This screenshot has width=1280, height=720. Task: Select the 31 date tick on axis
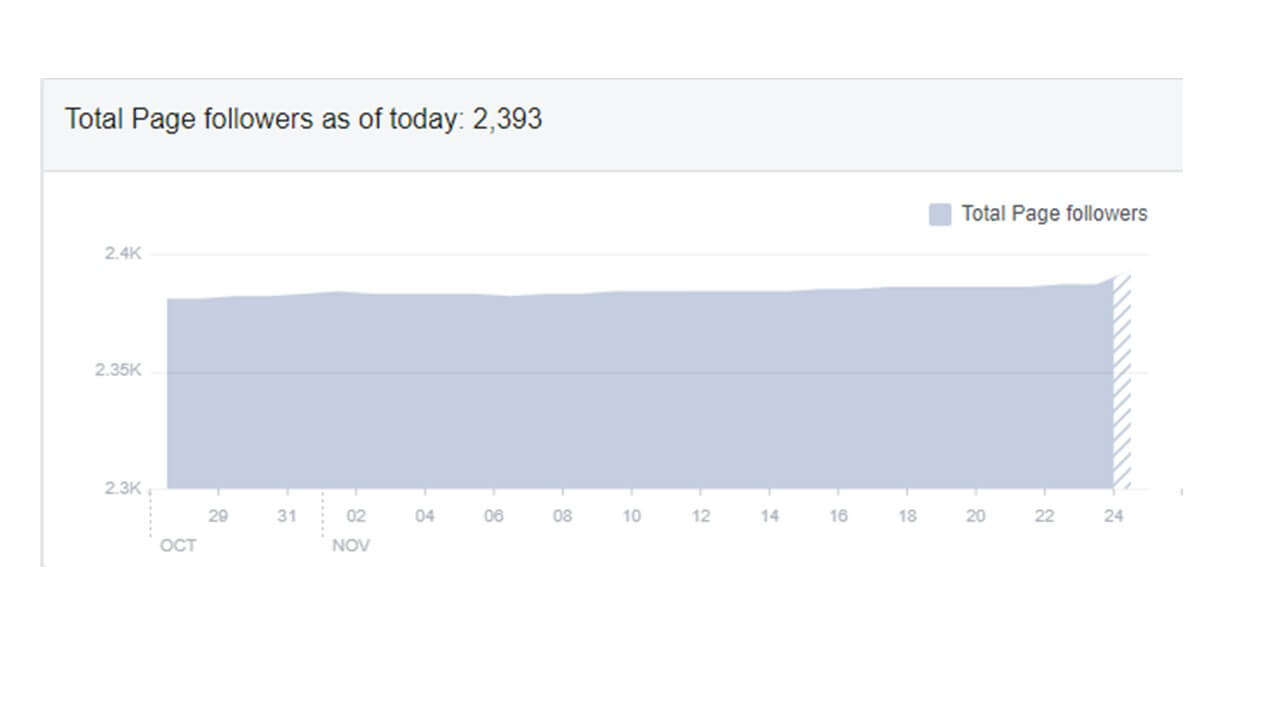[x=287, y=516]
